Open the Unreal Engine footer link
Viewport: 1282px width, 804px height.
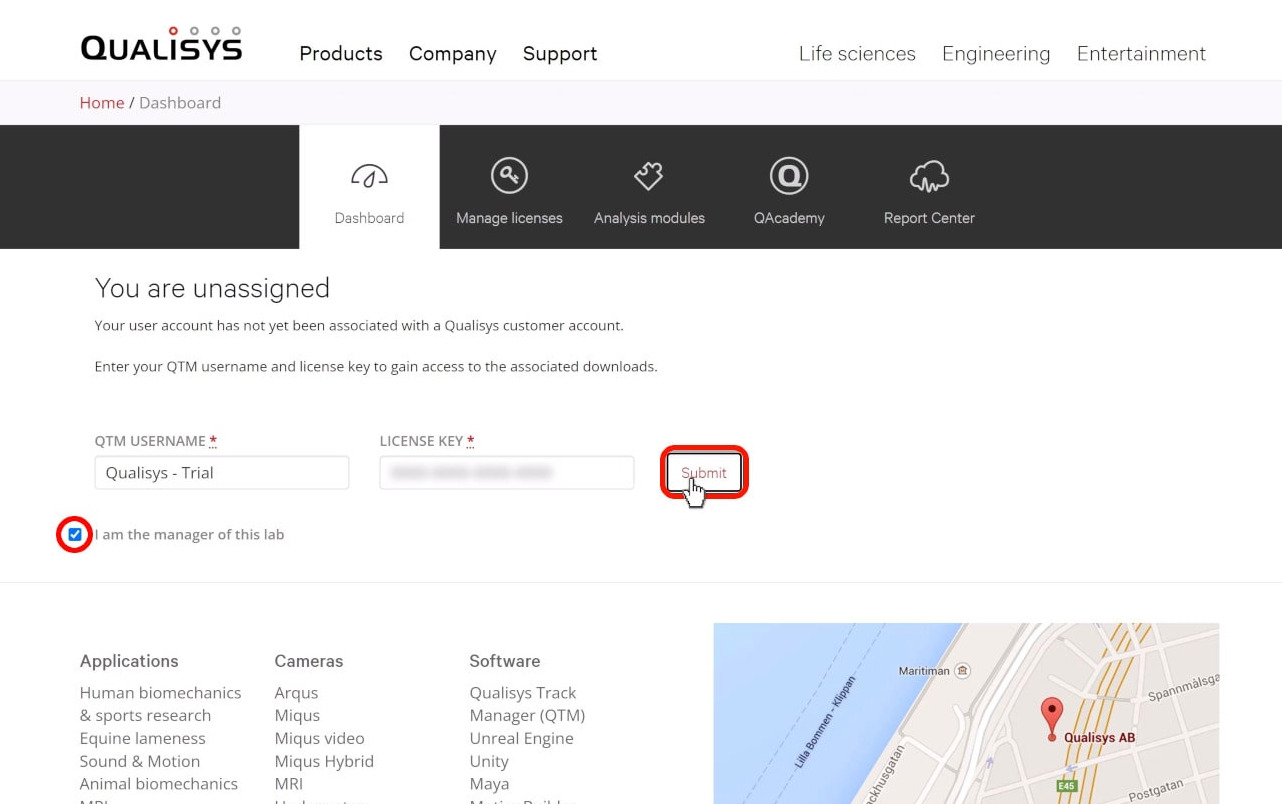(521, 738)
